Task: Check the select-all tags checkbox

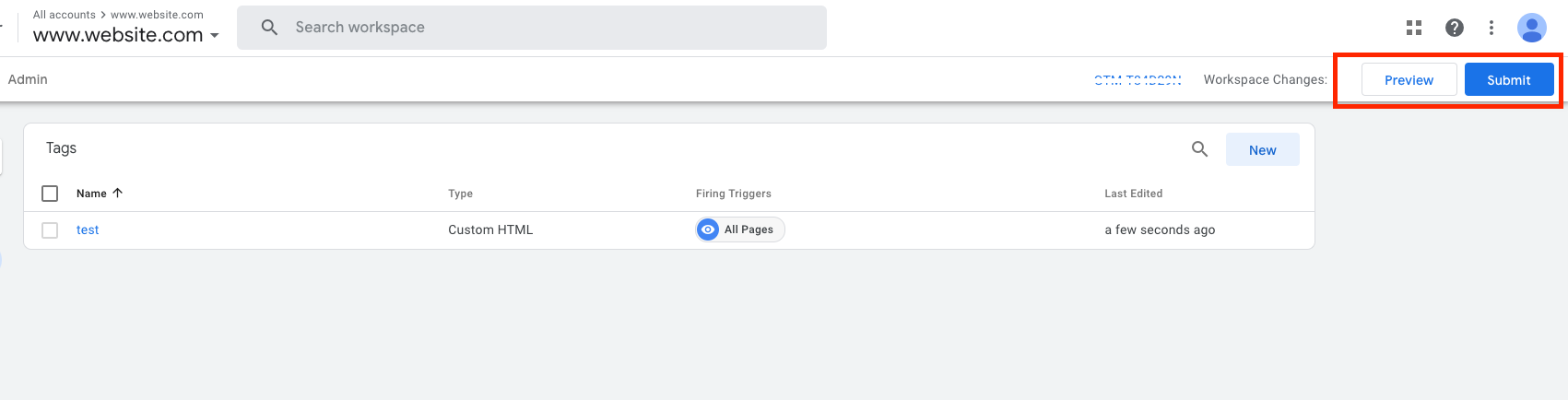Action: [x=50, y=194]
